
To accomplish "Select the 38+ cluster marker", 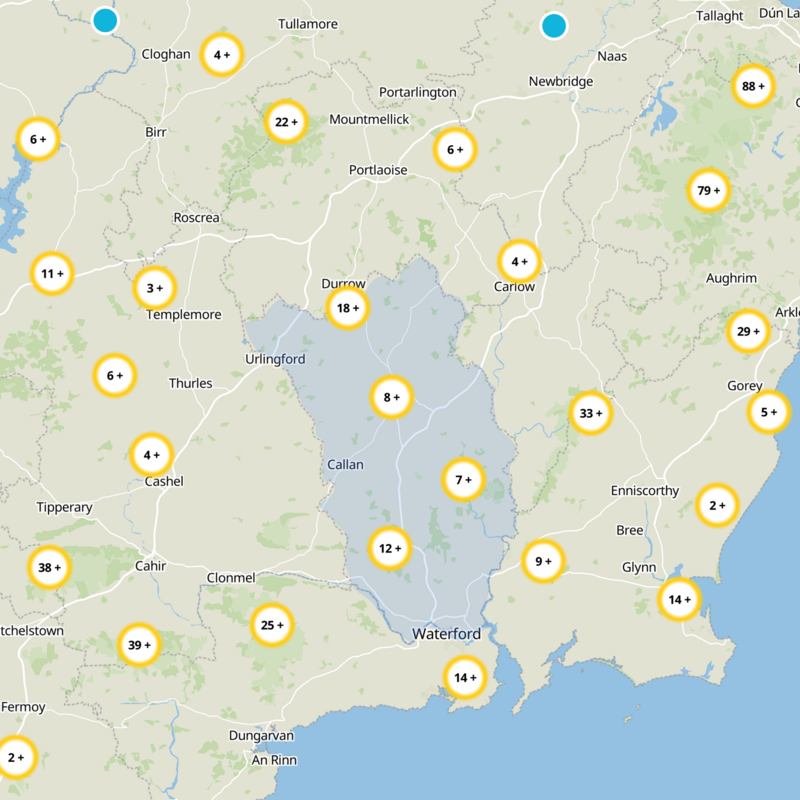I will pyautogui.click(x=49, y=567).
